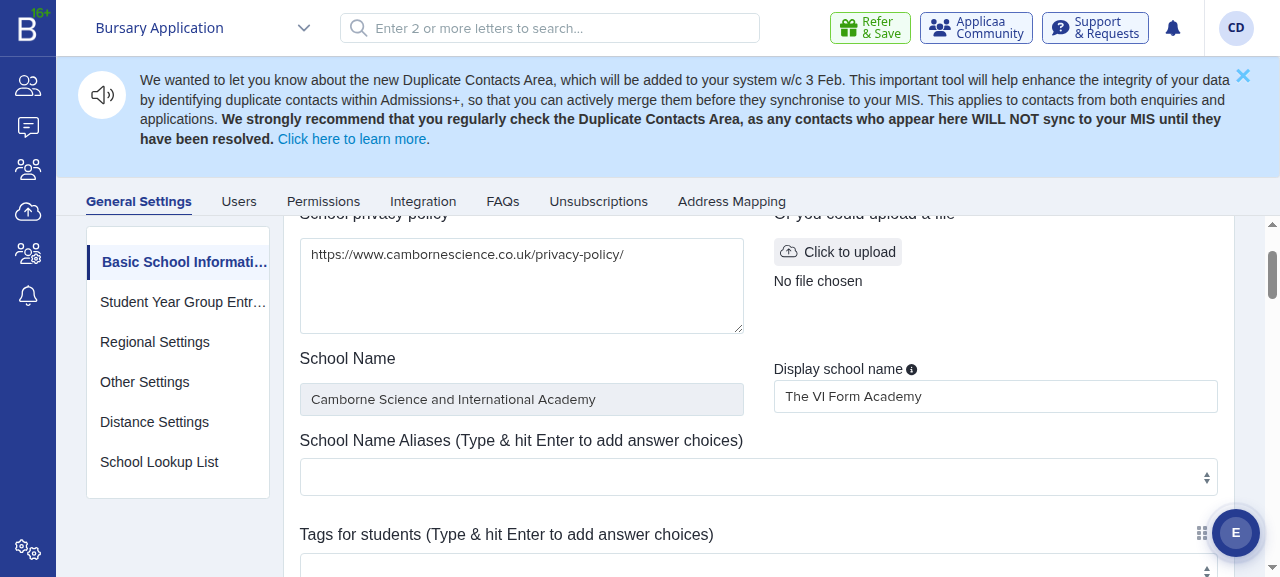Screen dimensions: 1280x577
Task: Open the Tags for students selector
Action: click(758, 565)
